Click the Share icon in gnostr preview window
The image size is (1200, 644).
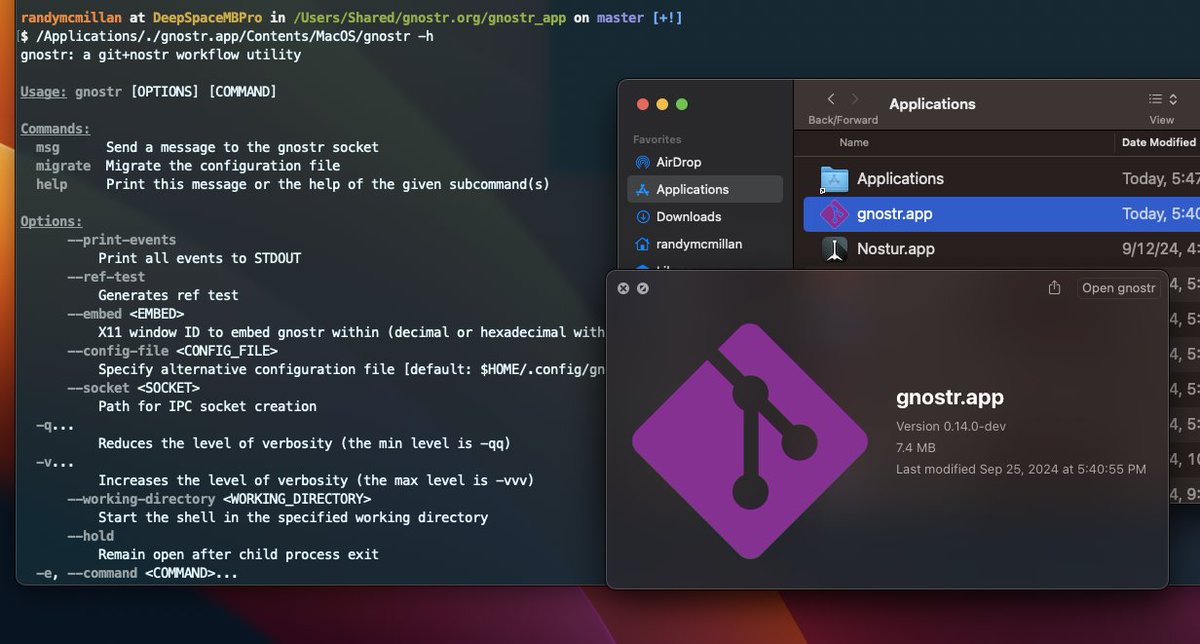(x=1053, y=287)
